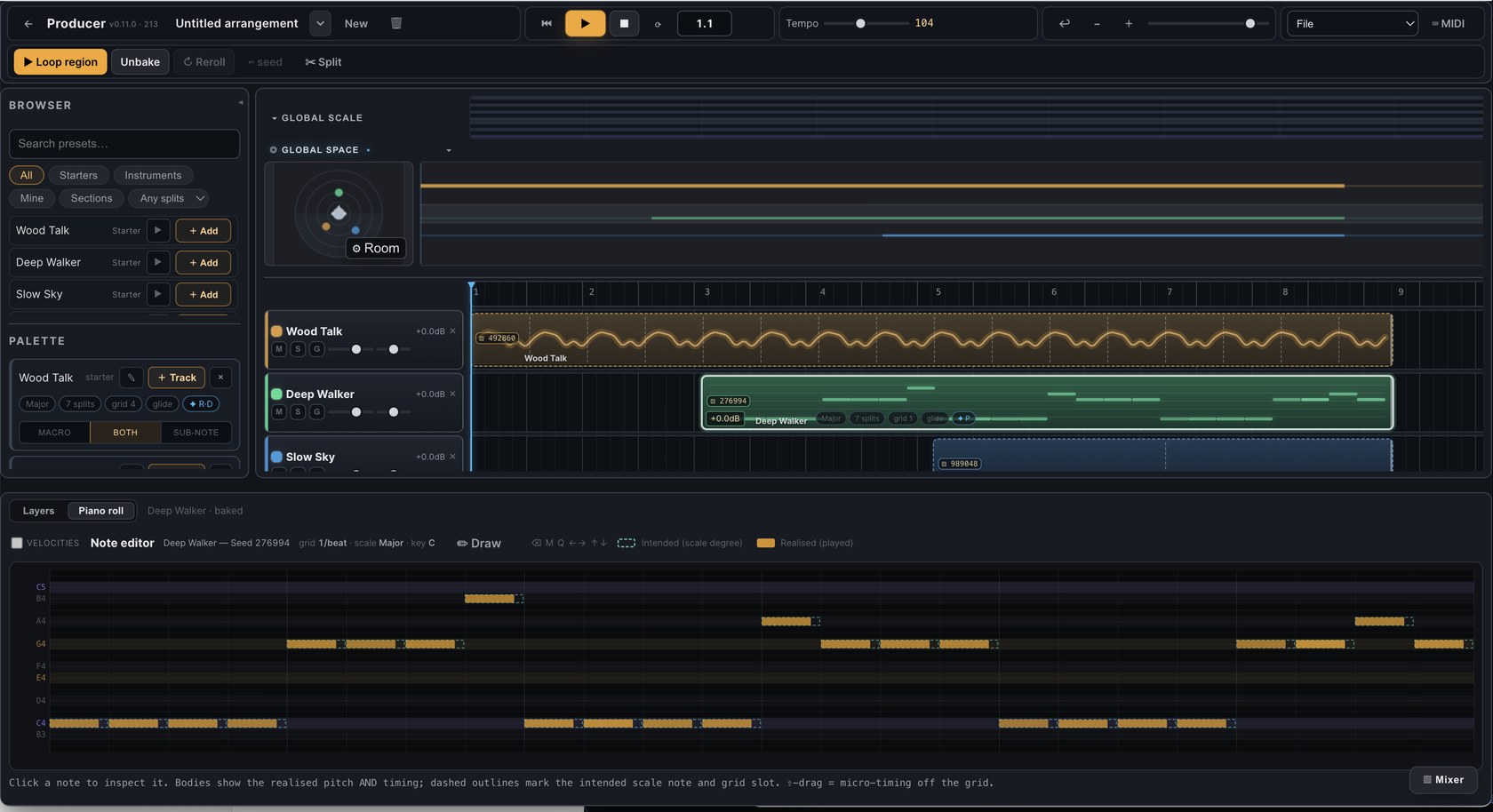This screenshot has height=812, width=1493.
Task: Mute the Wood Talk track
Action: tap(279, 349)
